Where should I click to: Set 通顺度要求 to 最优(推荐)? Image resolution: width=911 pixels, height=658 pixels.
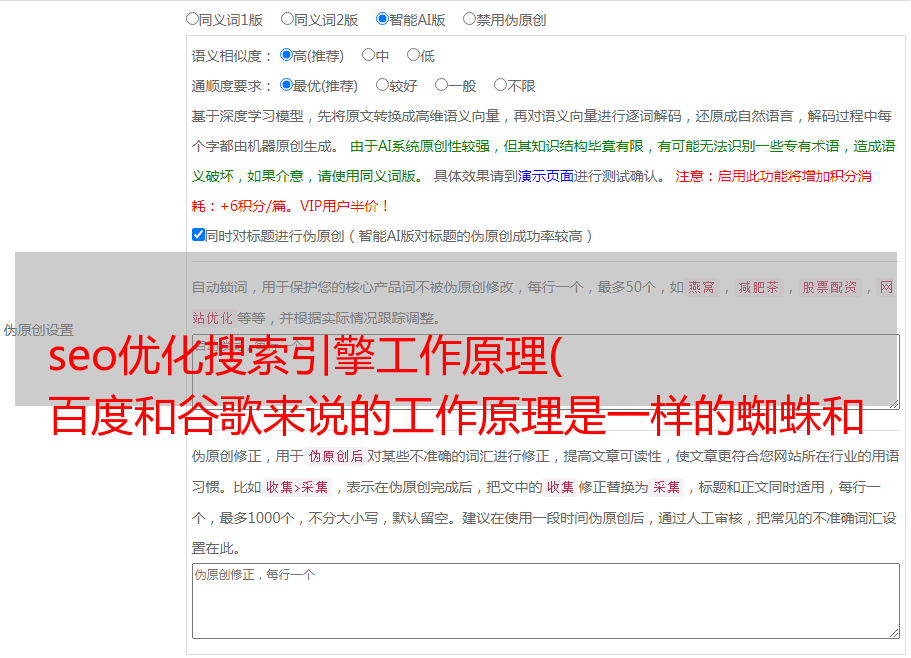(286, 85)
